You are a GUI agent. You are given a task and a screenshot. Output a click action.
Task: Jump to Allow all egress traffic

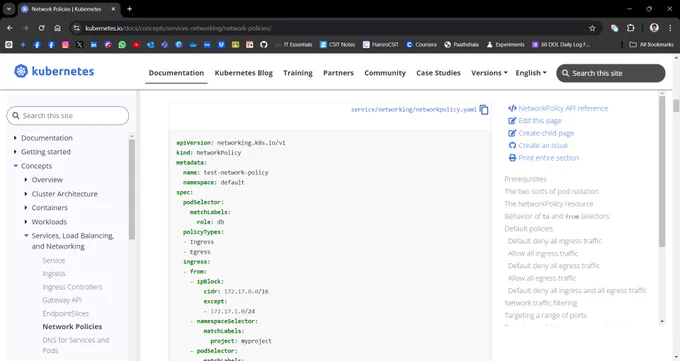point(542,278)
